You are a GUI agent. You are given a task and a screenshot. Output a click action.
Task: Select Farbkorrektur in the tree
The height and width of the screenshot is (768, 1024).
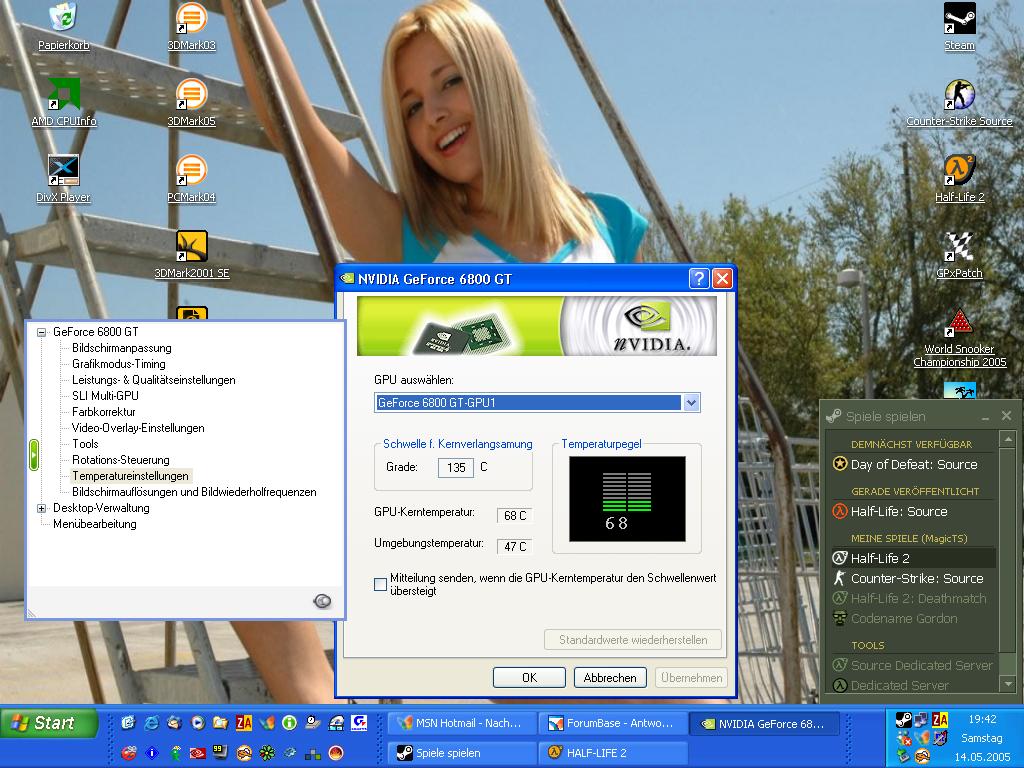pyautogui.click(x=104, y=412)
